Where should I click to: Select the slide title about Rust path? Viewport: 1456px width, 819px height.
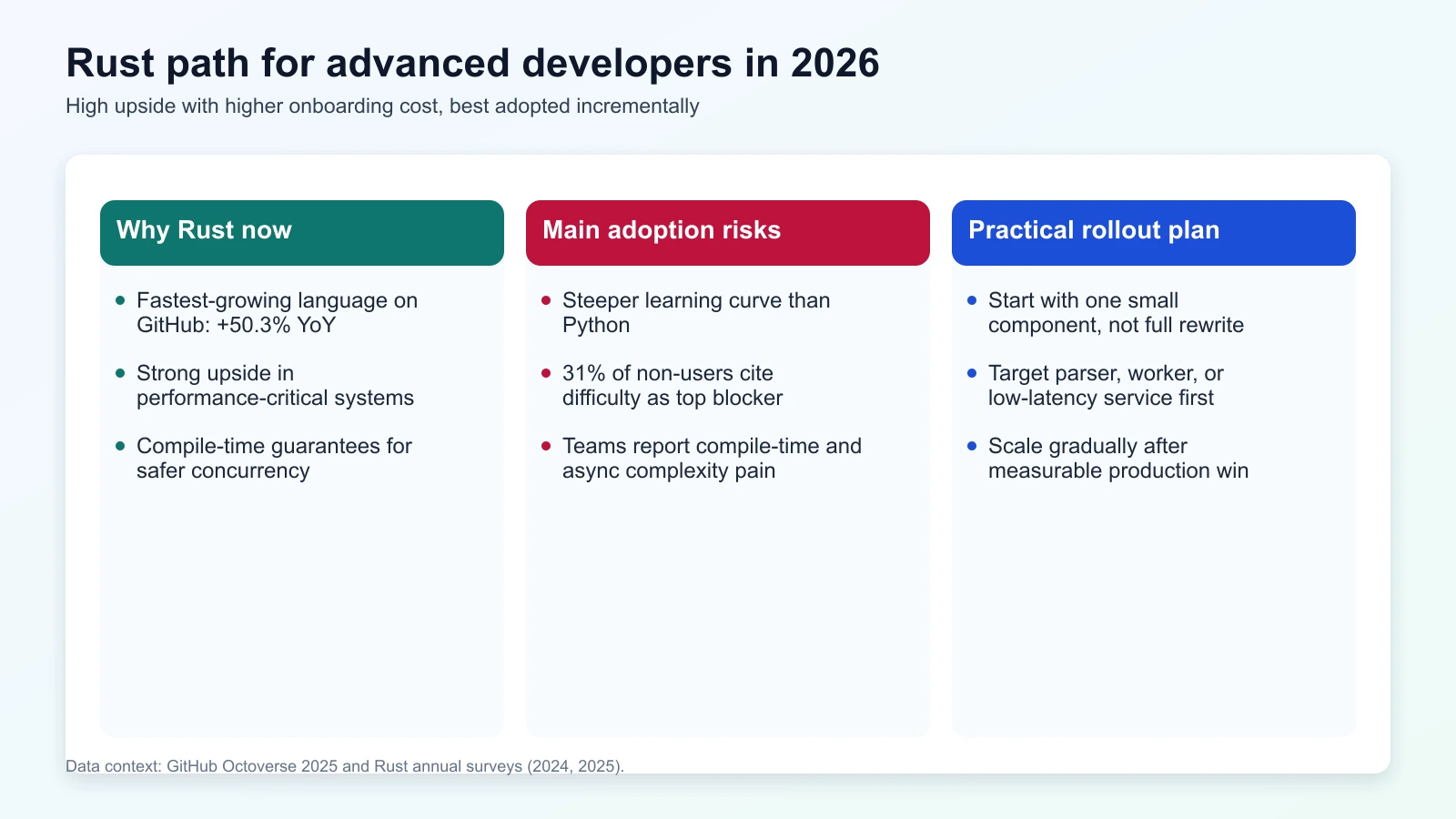tap(471, 63)
